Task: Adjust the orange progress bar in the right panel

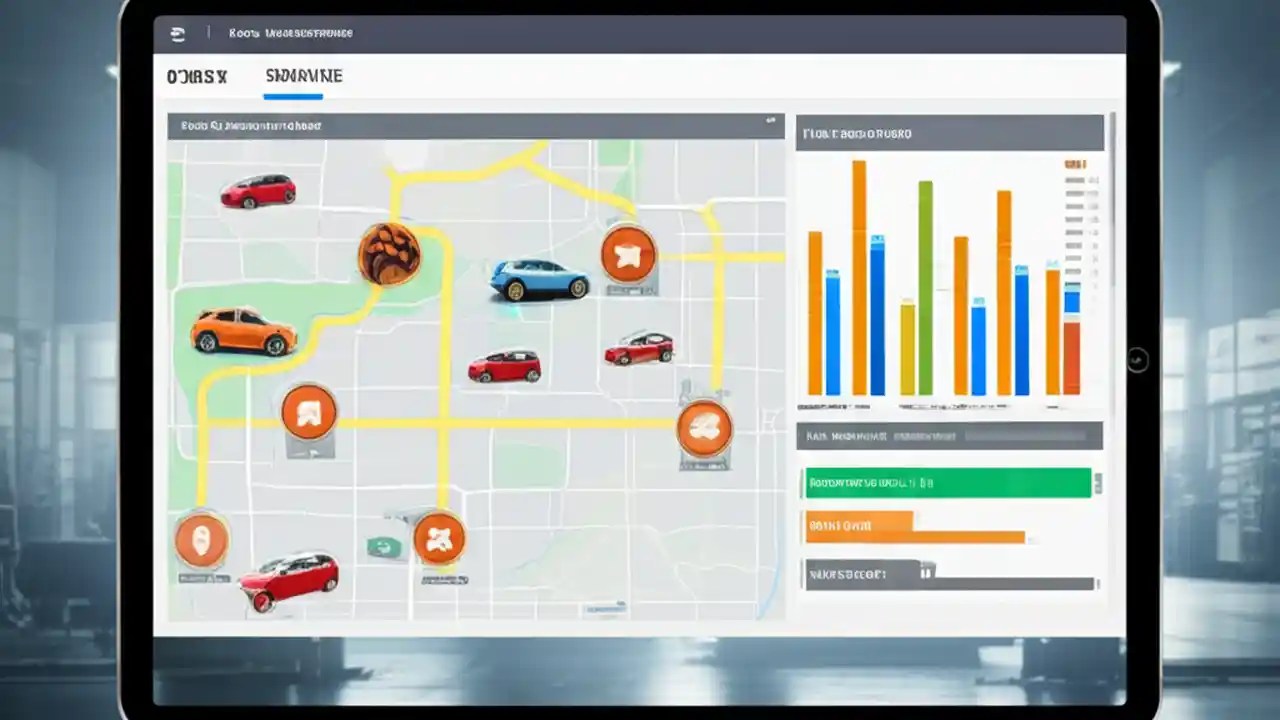Action: tap(913, 527)
